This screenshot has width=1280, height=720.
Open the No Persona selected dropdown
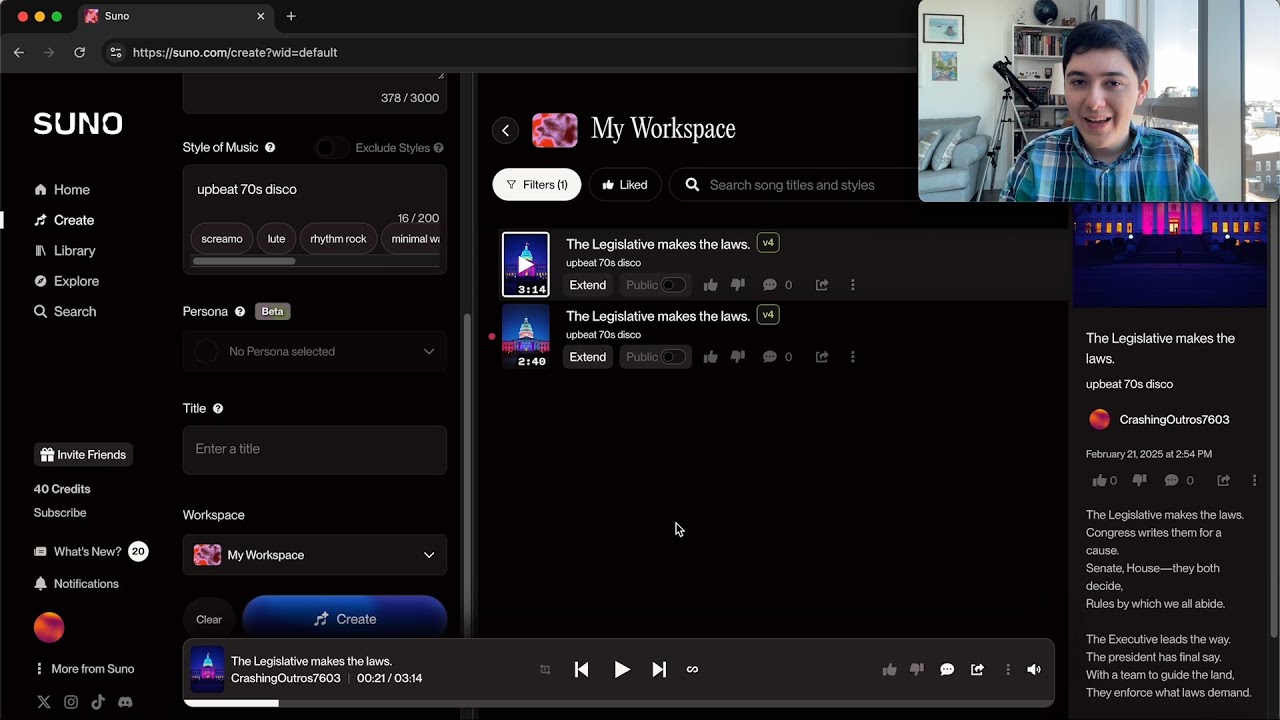click(315, 352)
